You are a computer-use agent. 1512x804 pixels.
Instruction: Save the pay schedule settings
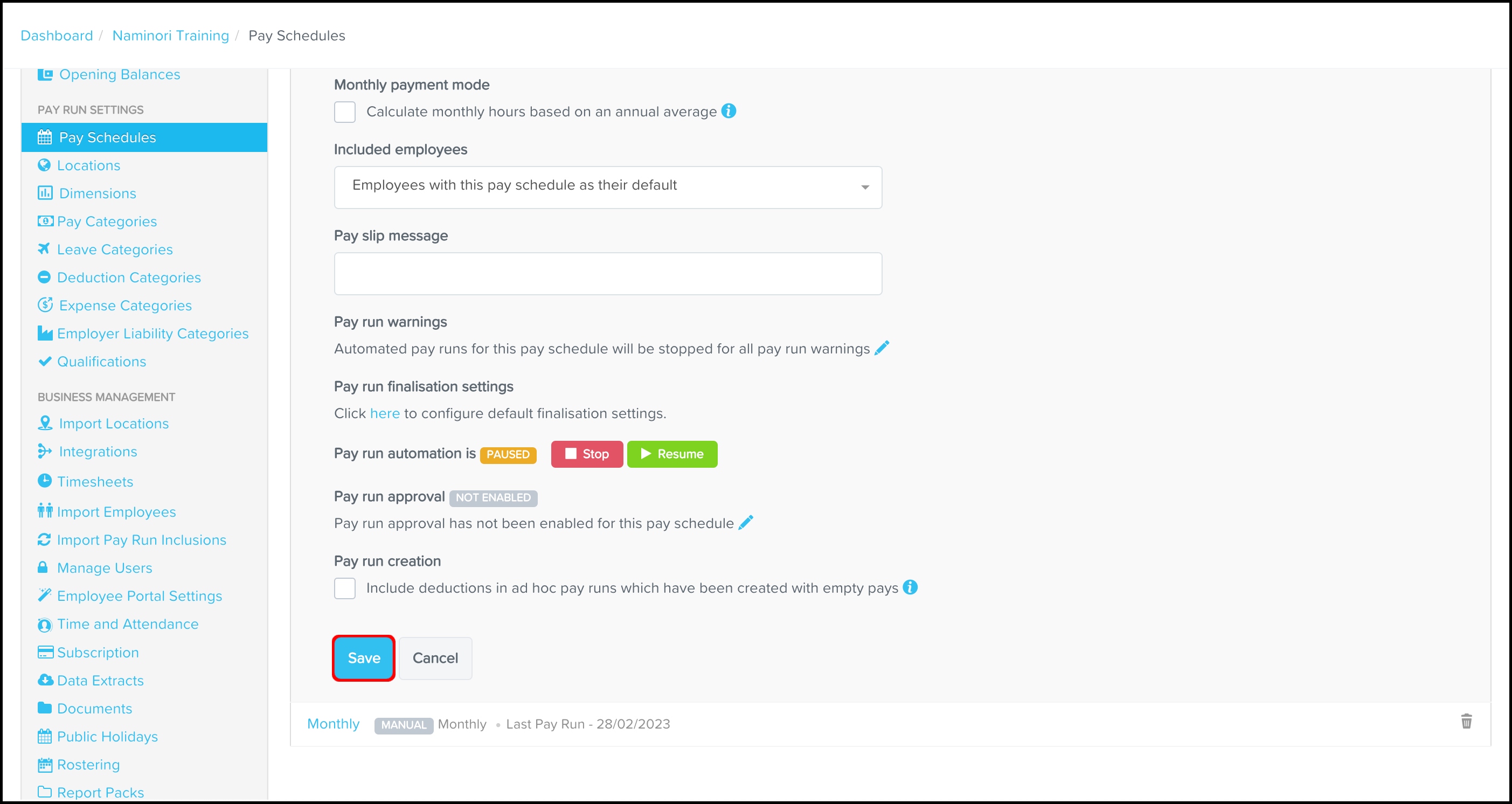[x=363, y=658]
